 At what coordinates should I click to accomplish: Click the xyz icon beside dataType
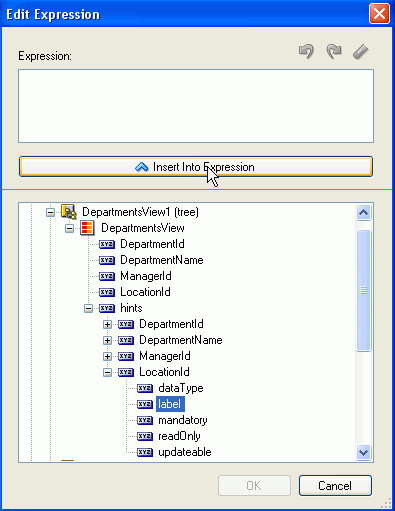click(145, 388)
